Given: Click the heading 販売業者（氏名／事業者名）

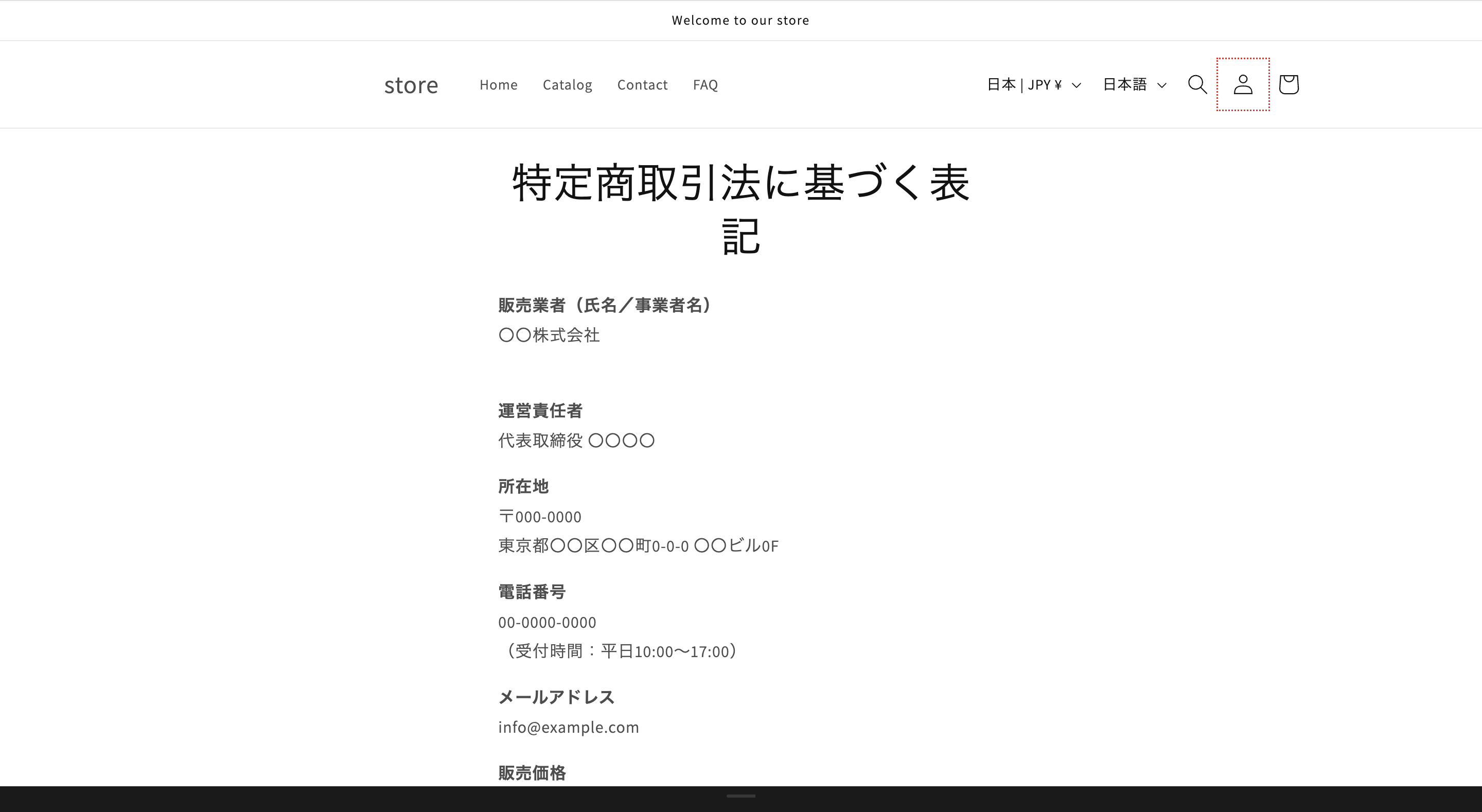Looking at the screenshot, I should coord(605,305).
